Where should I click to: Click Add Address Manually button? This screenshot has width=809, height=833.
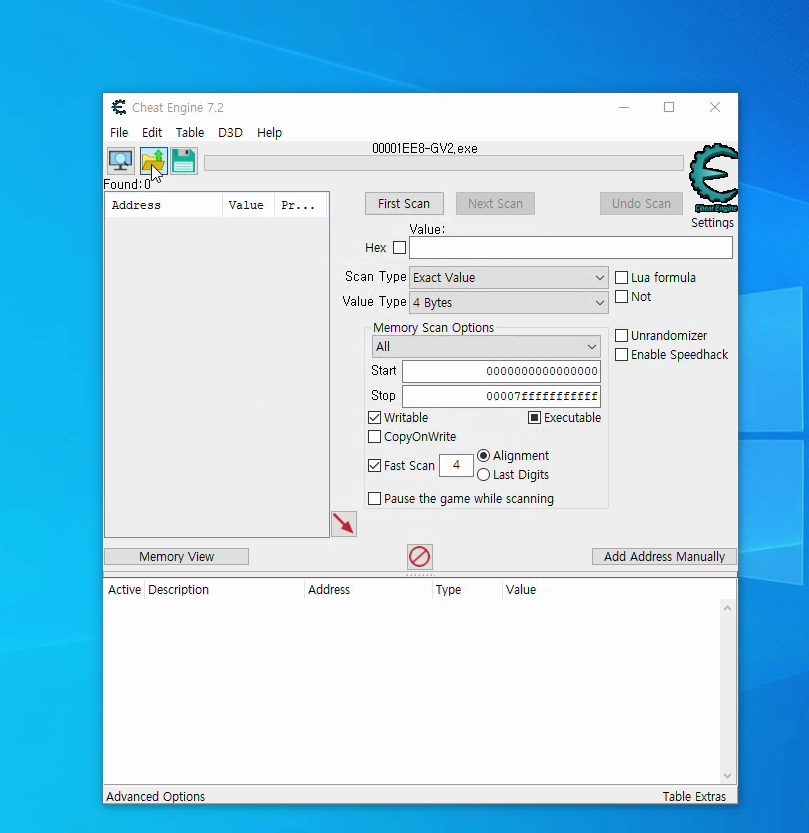pos(664,556)
